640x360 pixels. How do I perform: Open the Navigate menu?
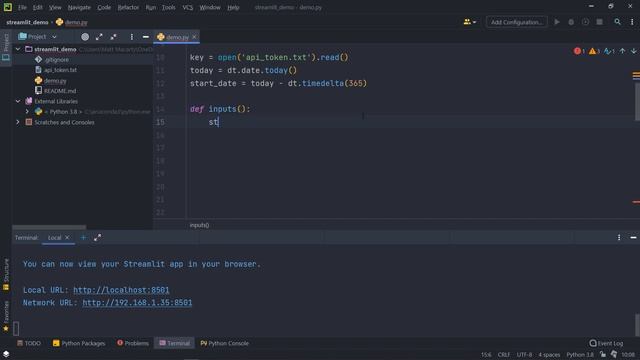tap(79, 7)
